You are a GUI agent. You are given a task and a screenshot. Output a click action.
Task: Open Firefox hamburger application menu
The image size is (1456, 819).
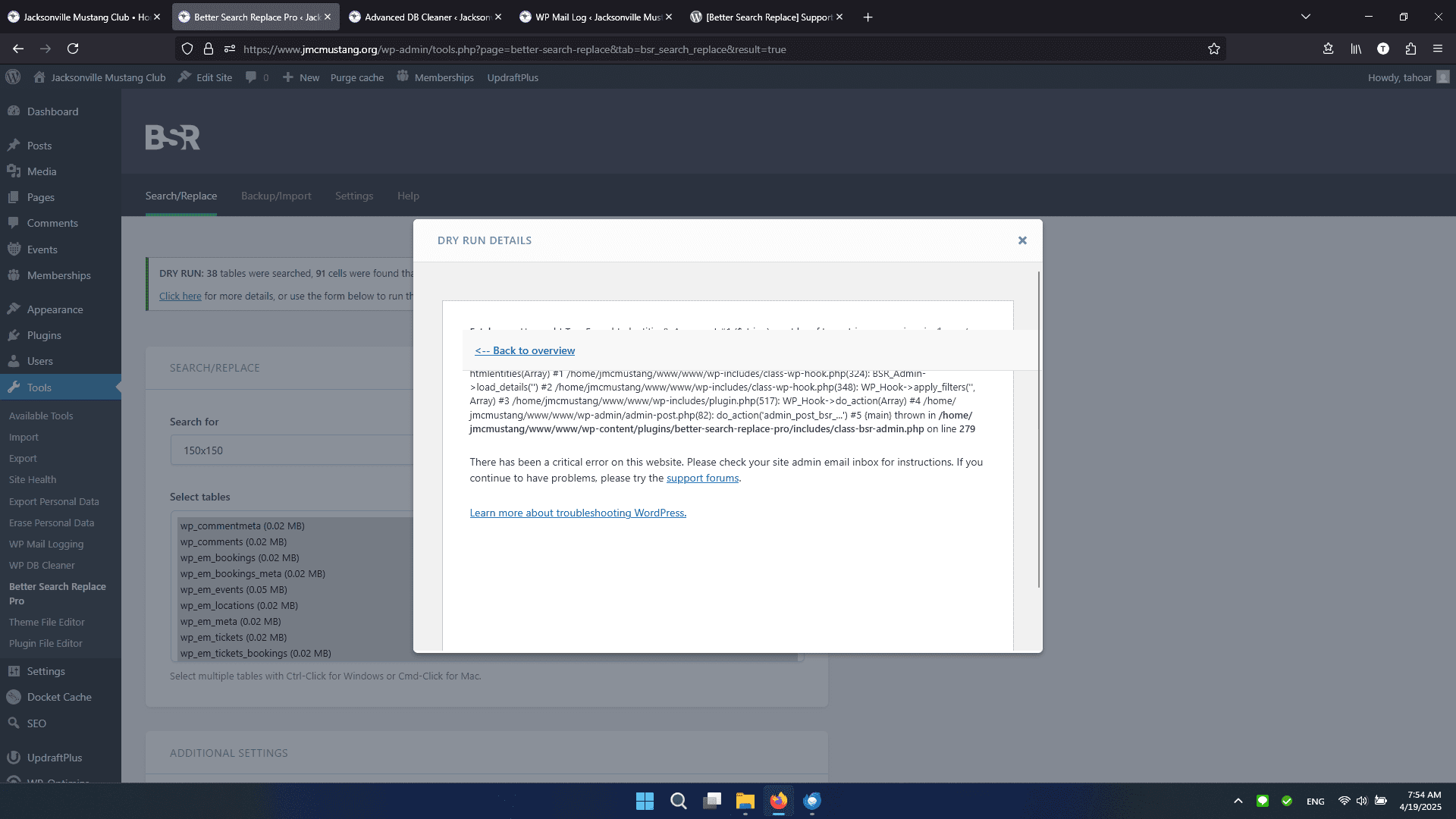tap(1438, 49)
